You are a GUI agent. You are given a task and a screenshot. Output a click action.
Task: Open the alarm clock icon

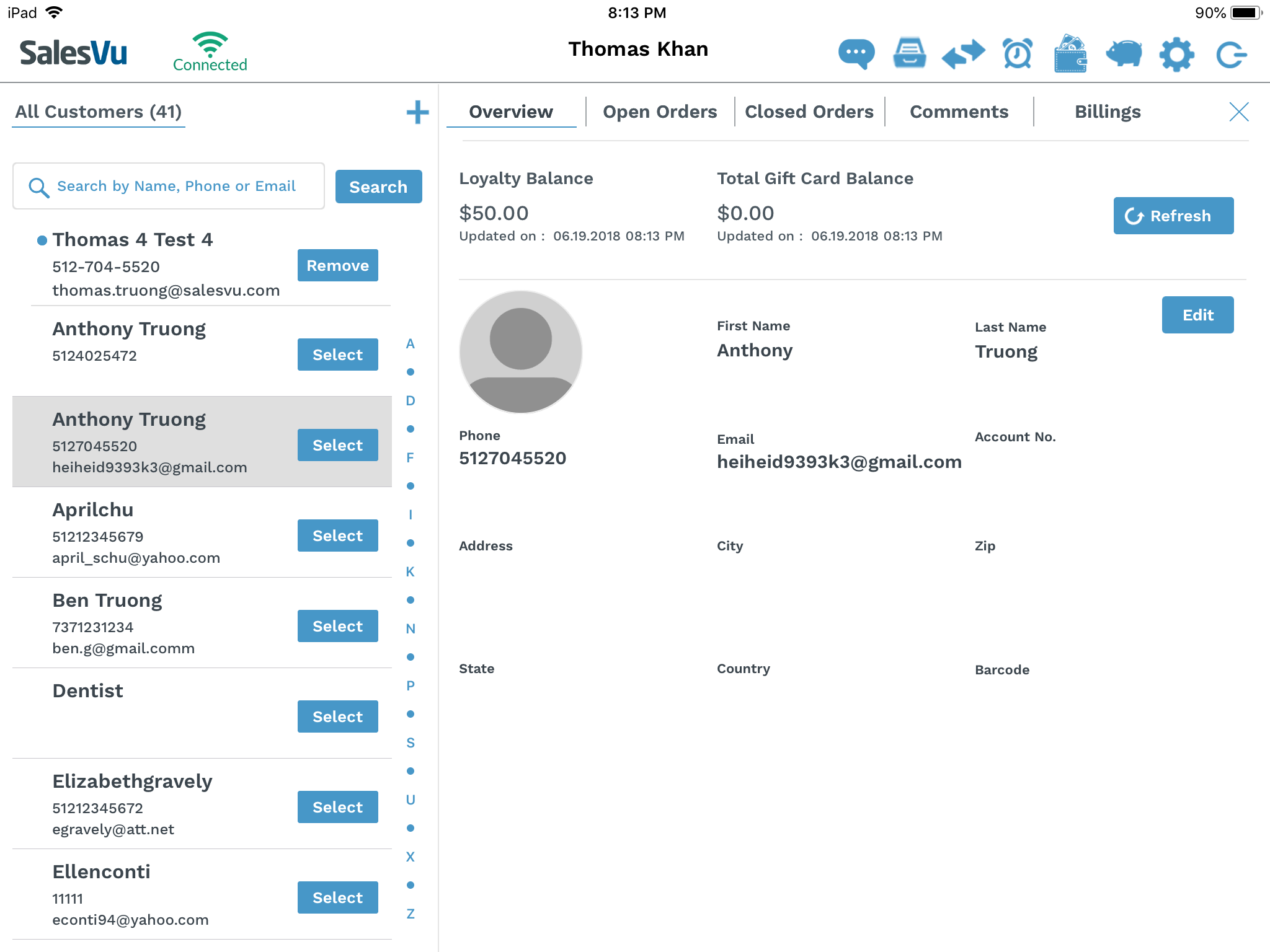pyautogui.click(x=1017, y=54)
